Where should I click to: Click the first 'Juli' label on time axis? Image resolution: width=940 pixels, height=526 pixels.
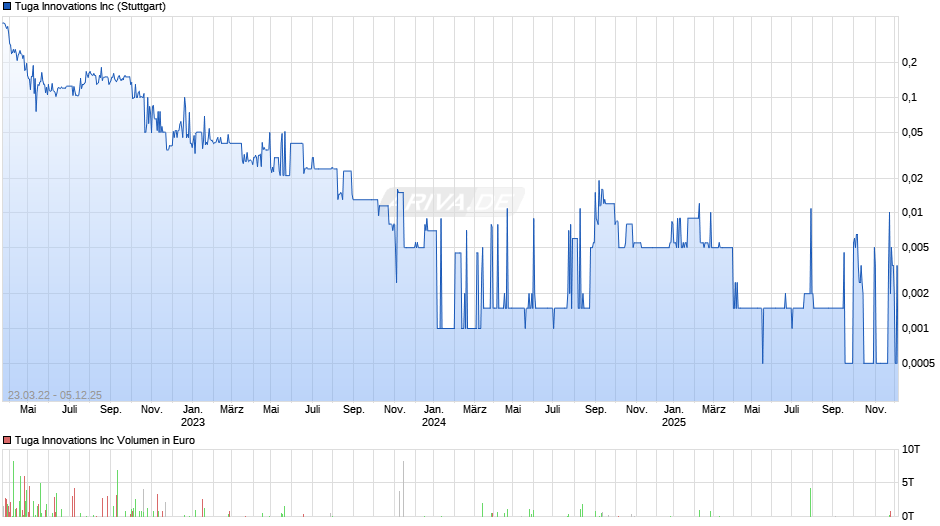pos(70,409)
